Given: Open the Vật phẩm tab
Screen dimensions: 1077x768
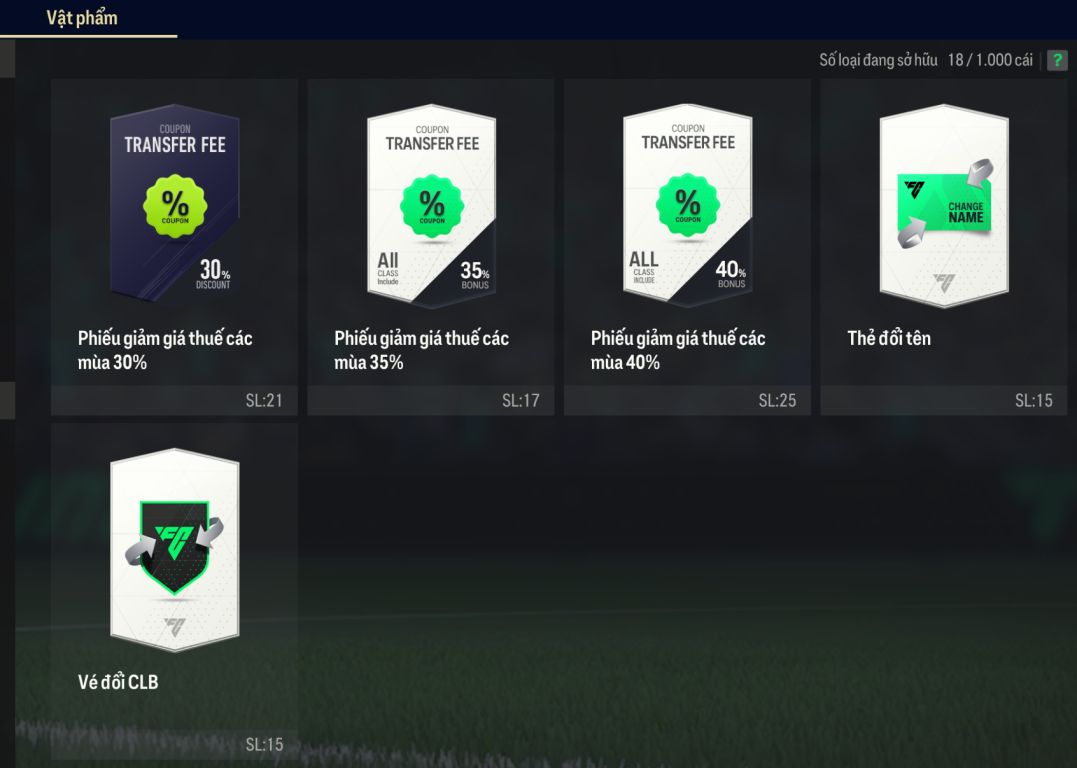Looking at the screenshot, I should [x=82, y=18].
